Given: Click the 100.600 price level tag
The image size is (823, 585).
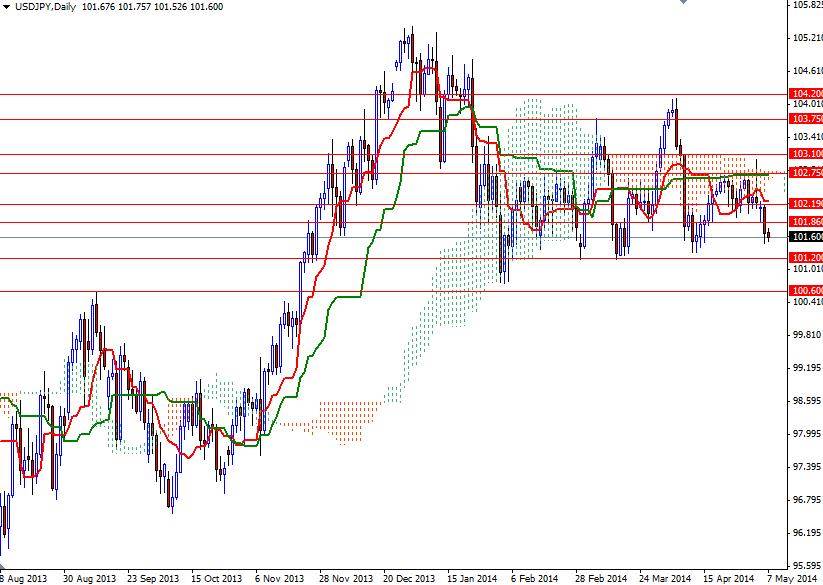Looking at the screenshot, I should coord(806,291).
